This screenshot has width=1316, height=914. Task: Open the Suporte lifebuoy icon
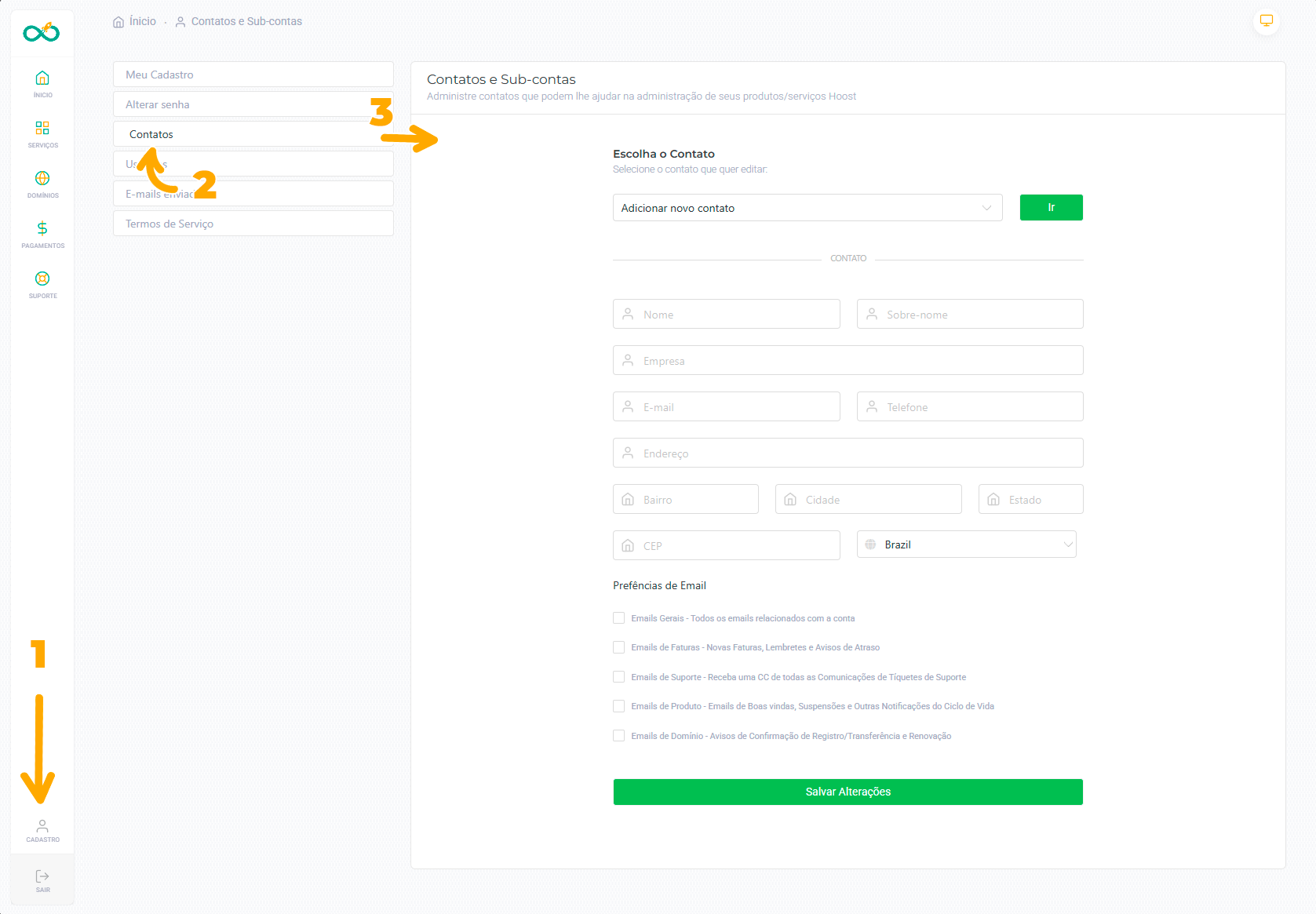42,279
